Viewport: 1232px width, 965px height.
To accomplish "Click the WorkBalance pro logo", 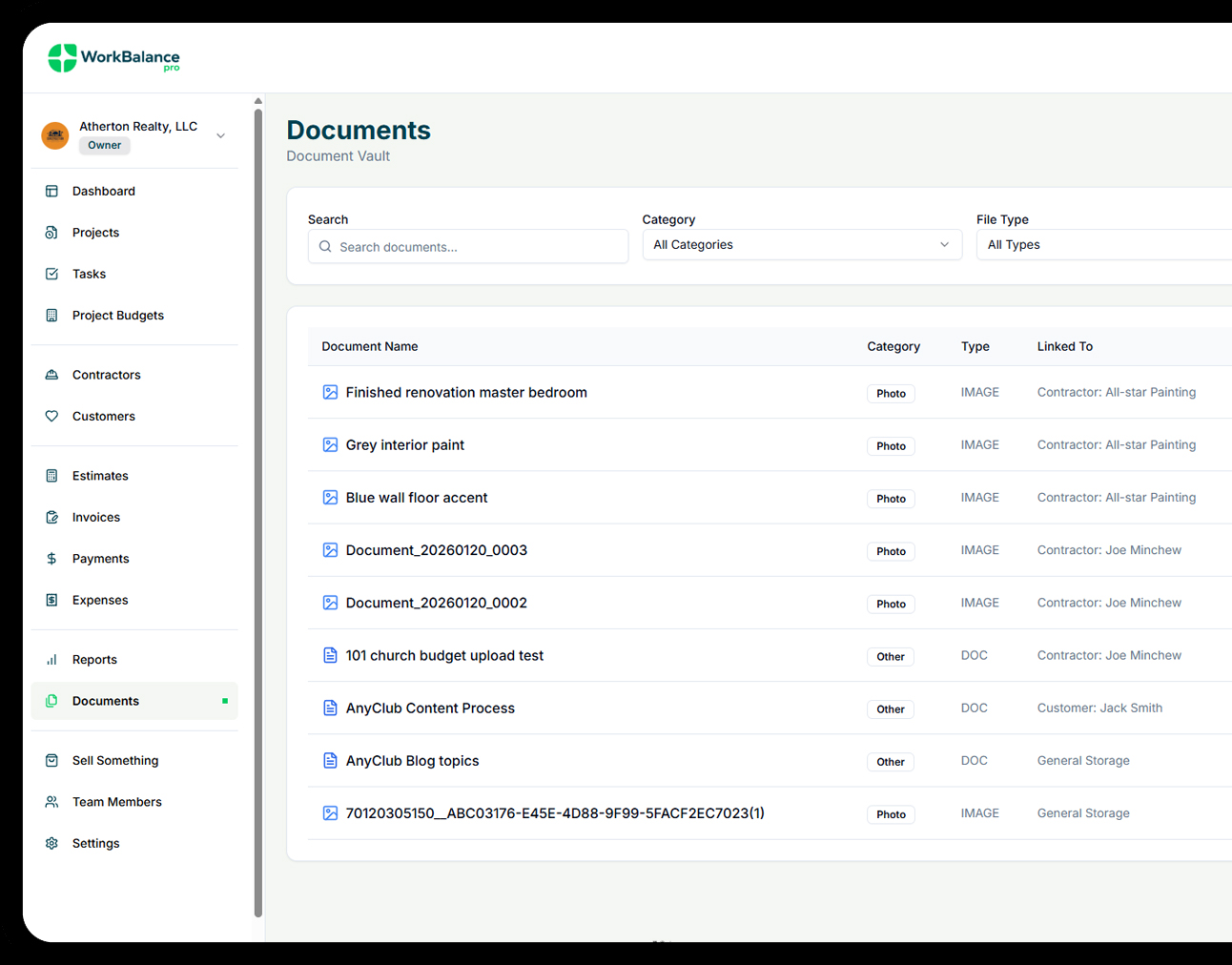I will [x=113, y=58].
